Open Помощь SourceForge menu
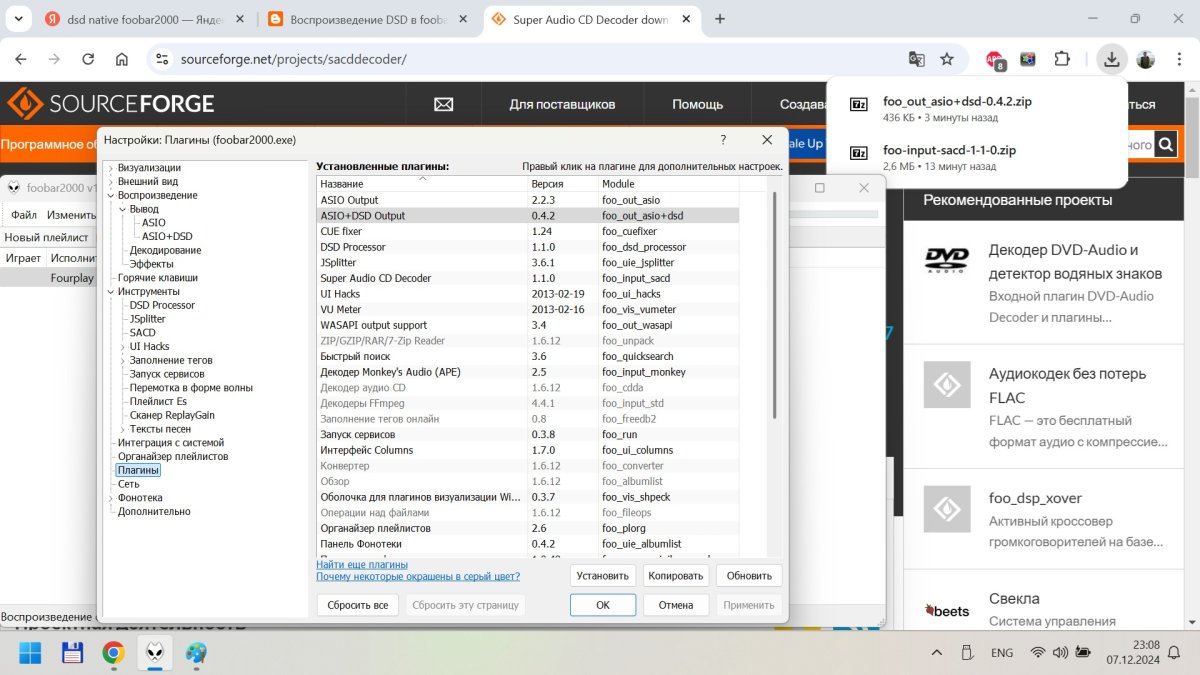The image size is (1200, 675). [697, 104]
